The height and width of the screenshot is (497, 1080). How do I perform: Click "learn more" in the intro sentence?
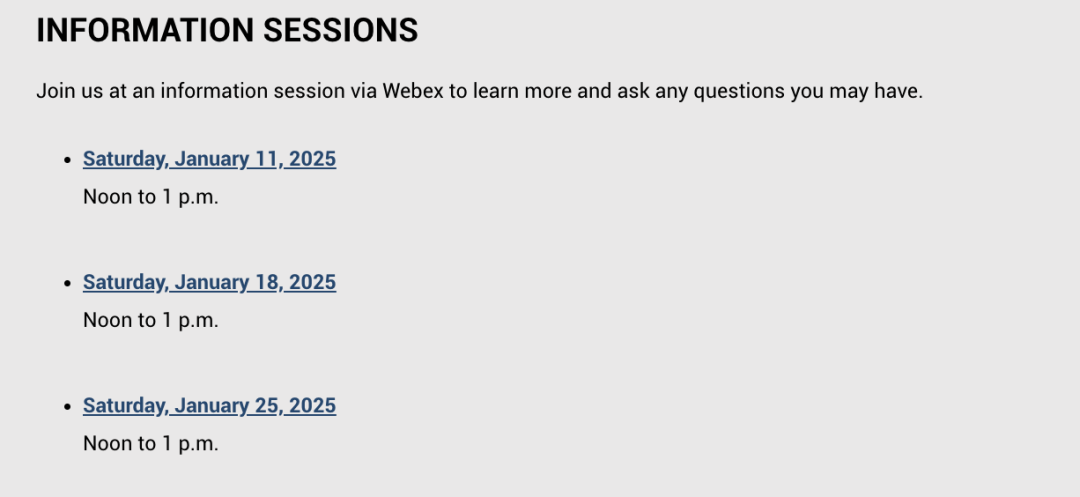tap(524, 91)
